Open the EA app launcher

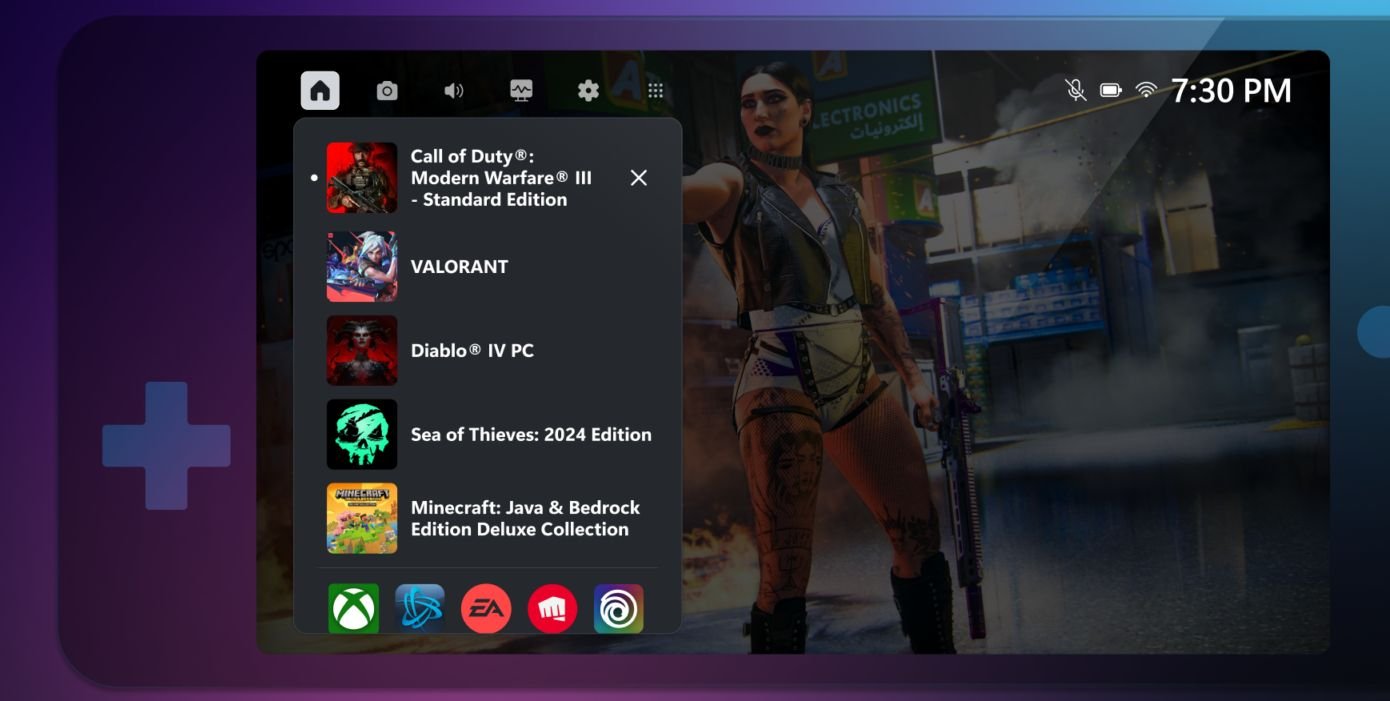click(487, 607)
